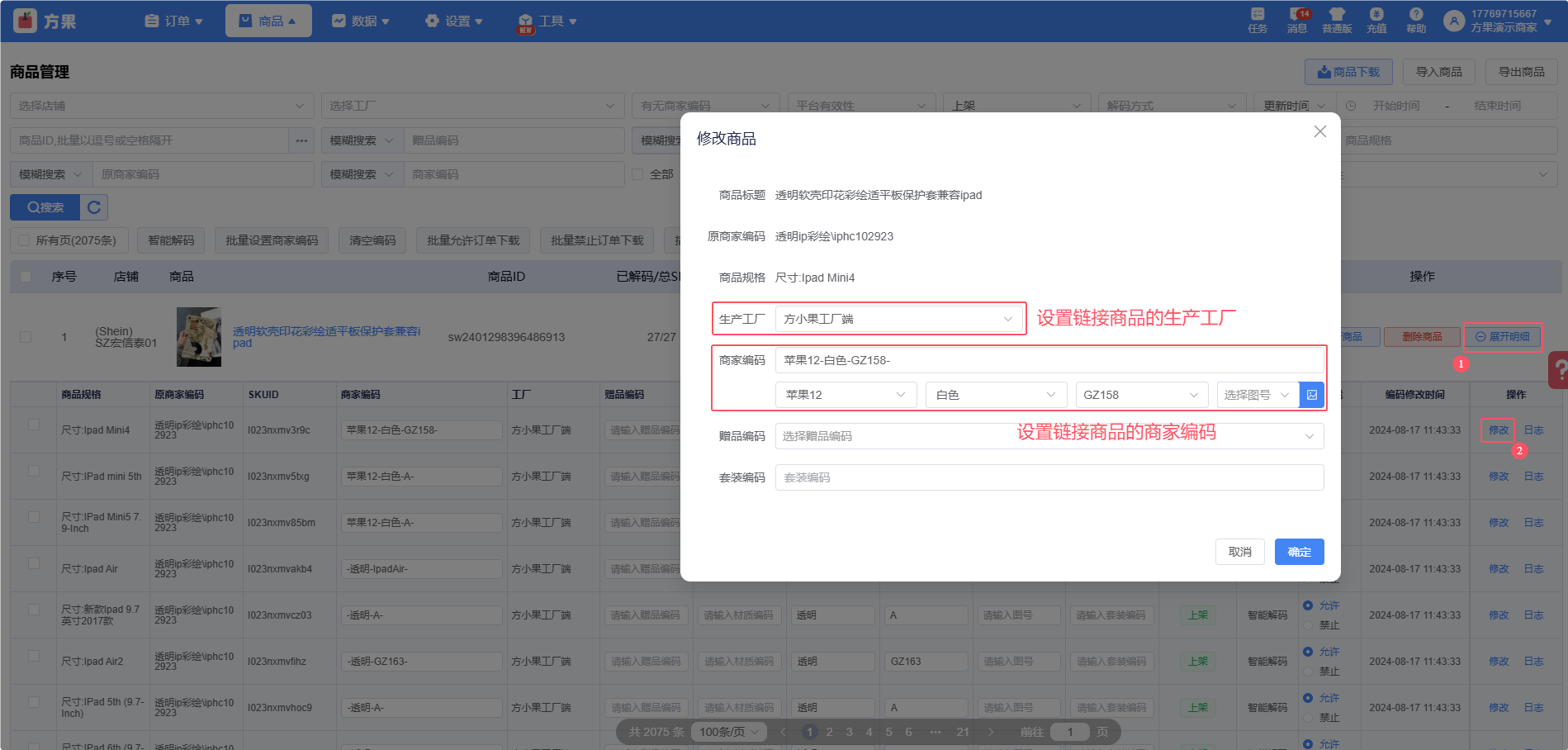The width and height of the screenshot is (1568, 750).
Task: Expand the 生产工厂 dropdown 方小果工厂端
Action: tap(899, 319)
